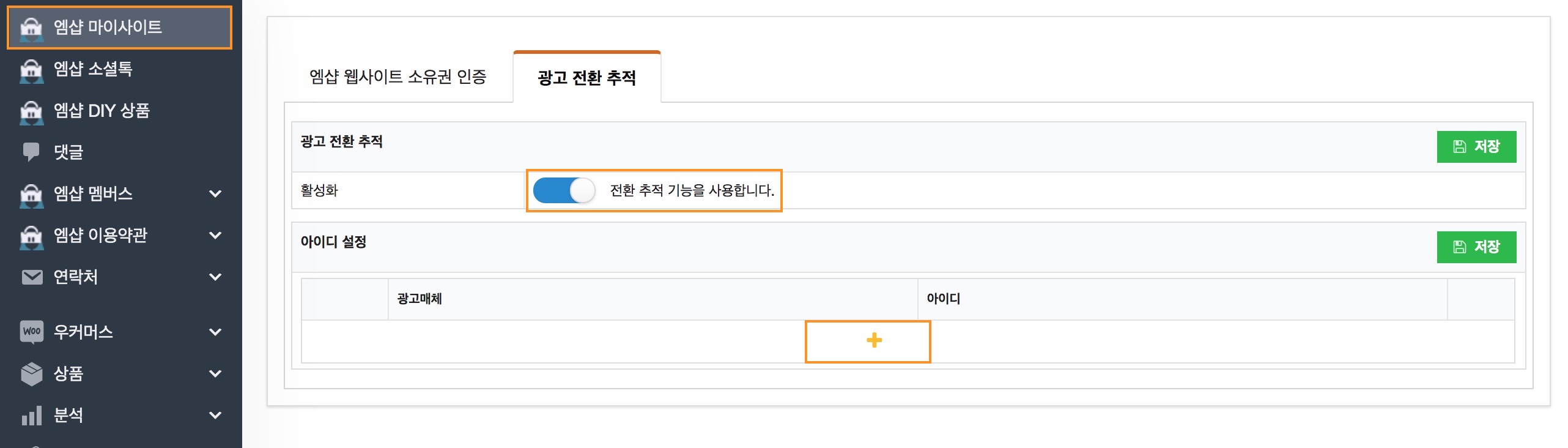Viewport: 1568px width, 448px height.
Task: Save the 광고 전환 추적 section
Action: [x=1476, y=147]
